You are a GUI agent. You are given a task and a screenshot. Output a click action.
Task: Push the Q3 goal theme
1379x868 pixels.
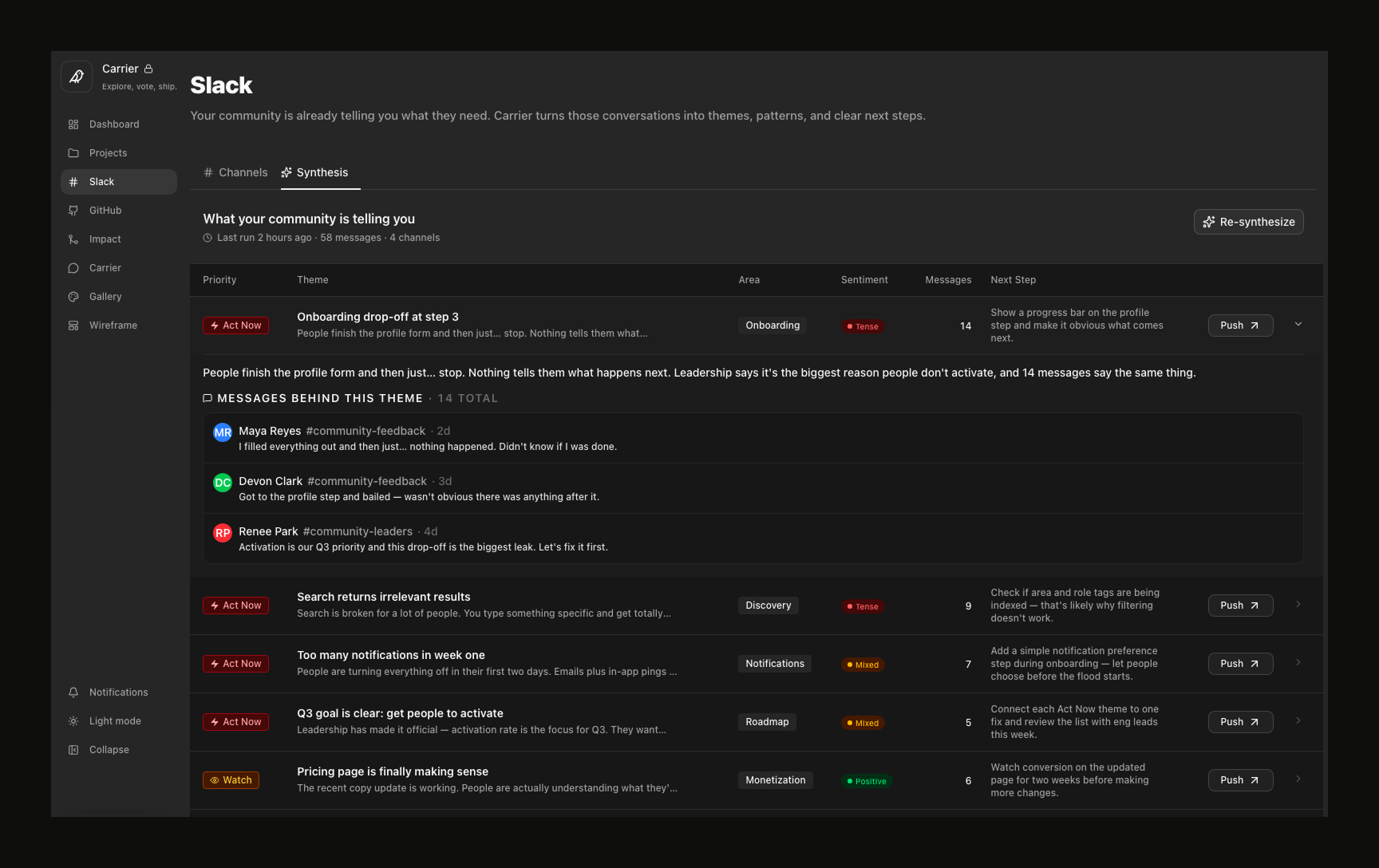[x=1240, y=722]
